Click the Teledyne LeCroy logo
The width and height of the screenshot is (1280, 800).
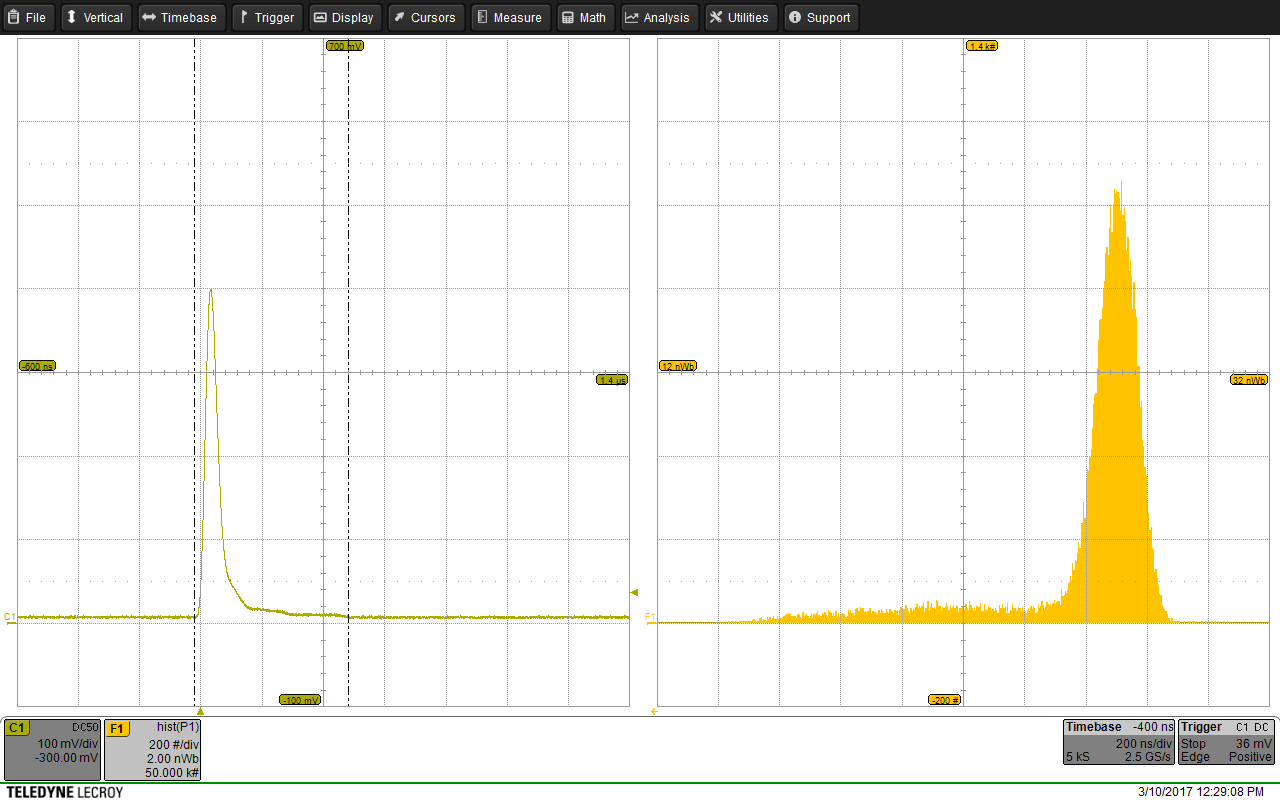[x=65, y=792]
